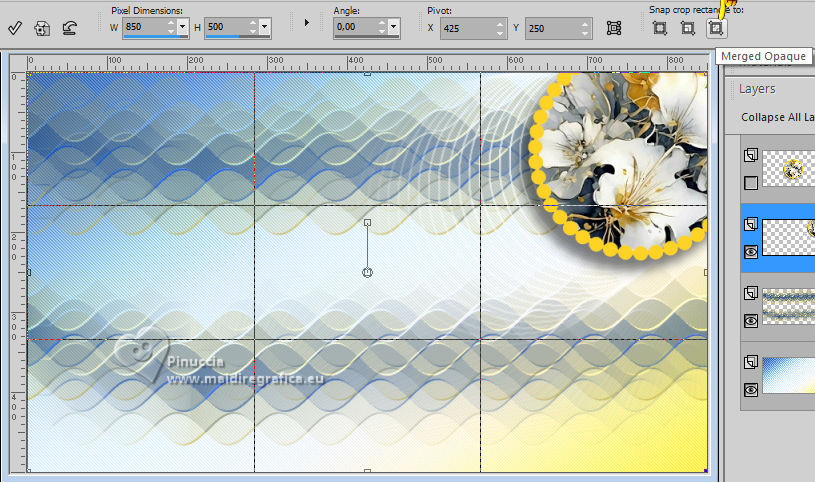Select the wave pattern layer thumbnail

(788, 307)
